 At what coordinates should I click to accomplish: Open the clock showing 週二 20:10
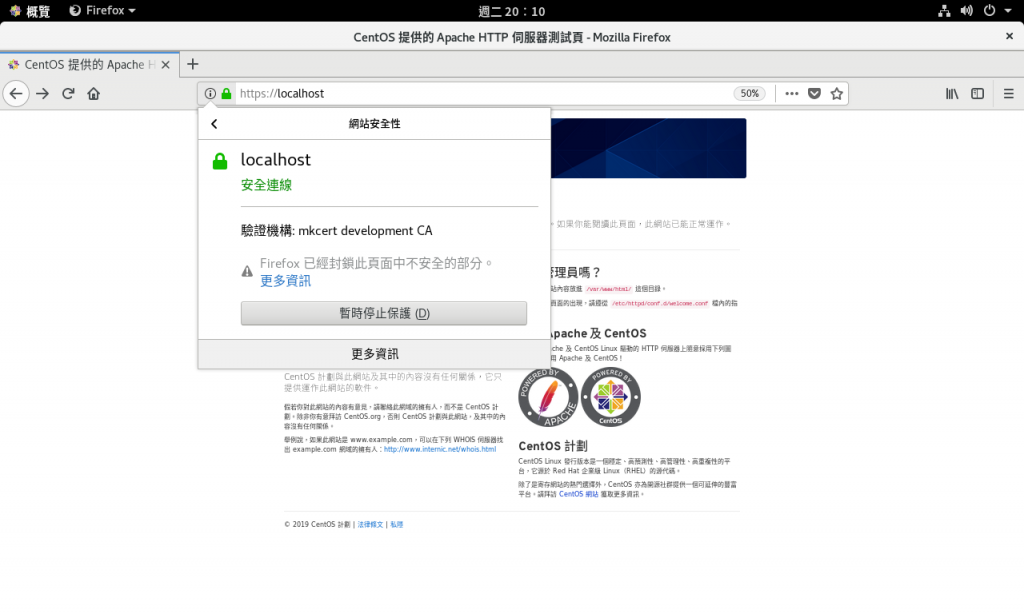tap(511, 11)
